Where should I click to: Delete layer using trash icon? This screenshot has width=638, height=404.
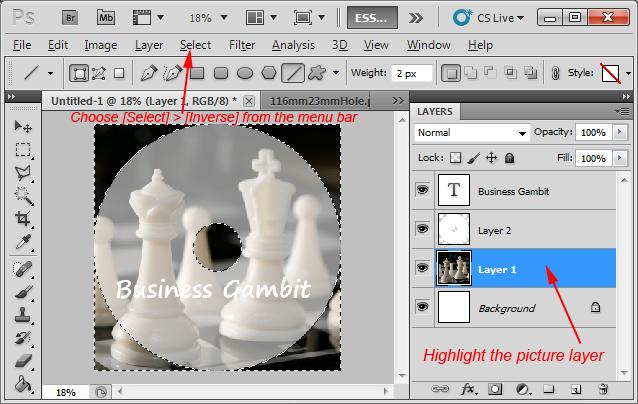click(601, 388)
